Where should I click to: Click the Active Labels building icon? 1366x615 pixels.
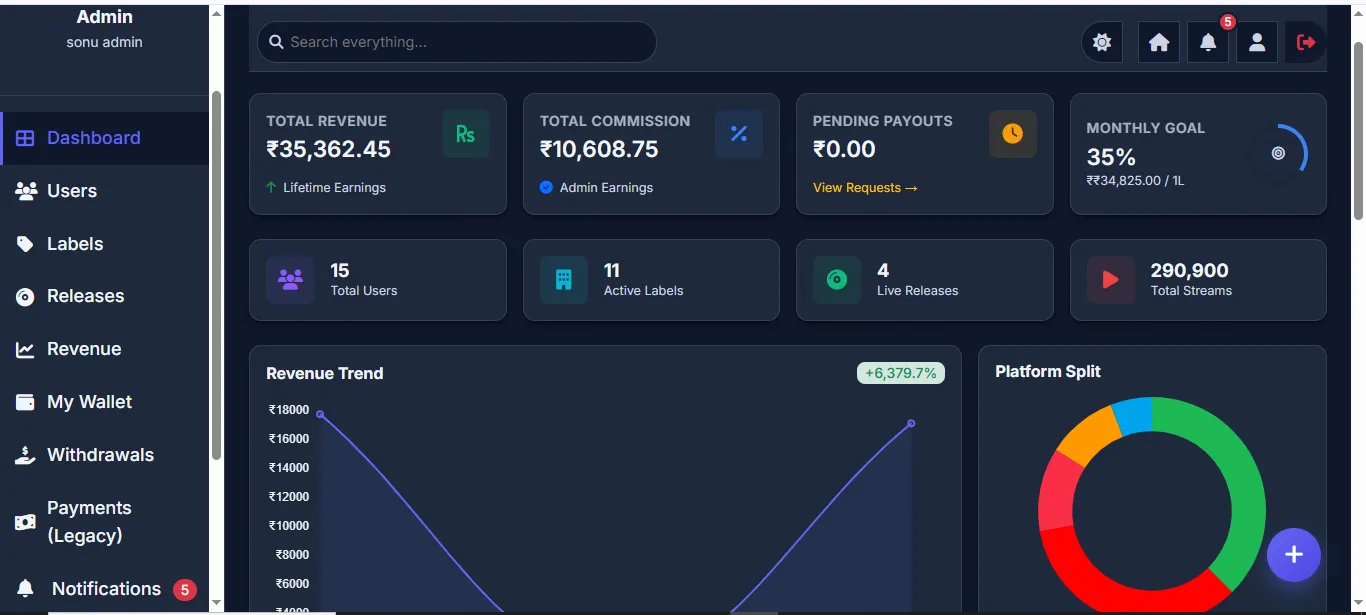(x=564, y=280)
